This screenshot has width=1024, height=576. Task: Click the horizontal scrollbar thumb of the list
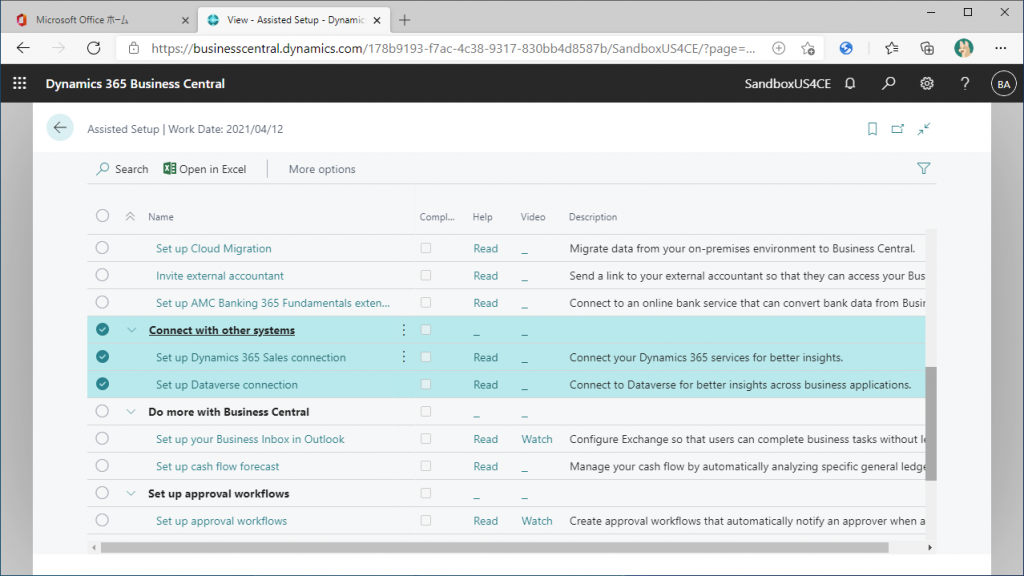pyautogui.click(x=494, y=547)
